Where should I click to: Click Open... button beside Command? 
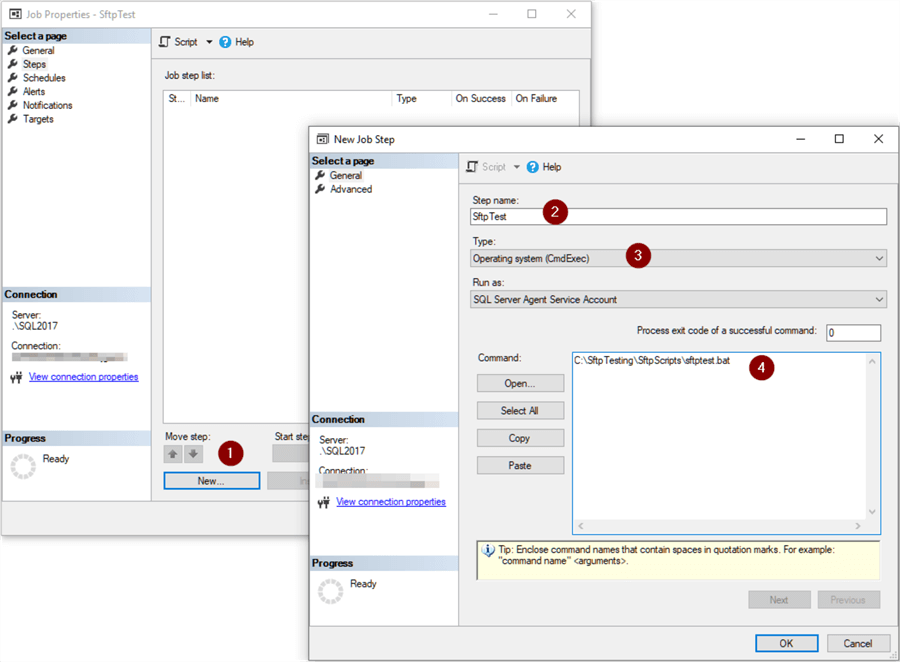click(520, 384)
